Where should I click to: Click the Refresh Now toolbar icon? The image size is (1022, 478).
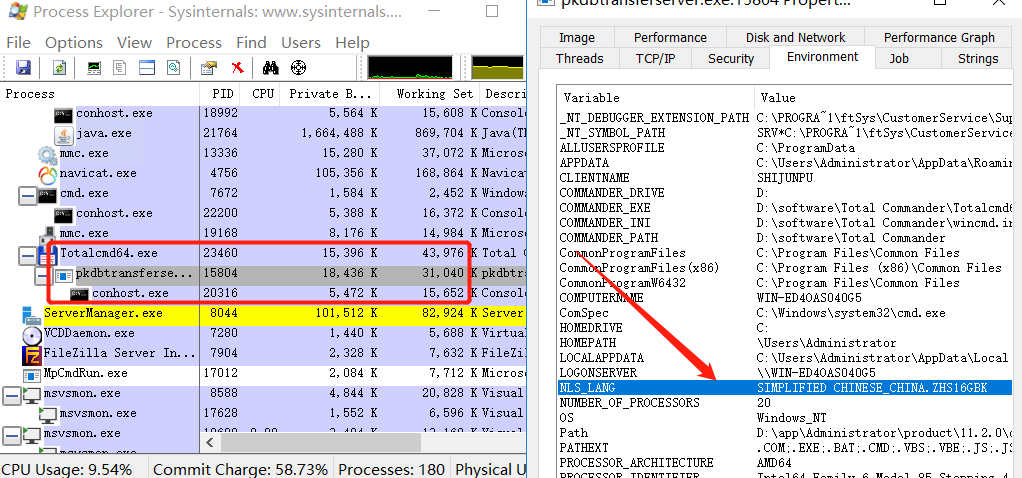(x=59, y=68)
